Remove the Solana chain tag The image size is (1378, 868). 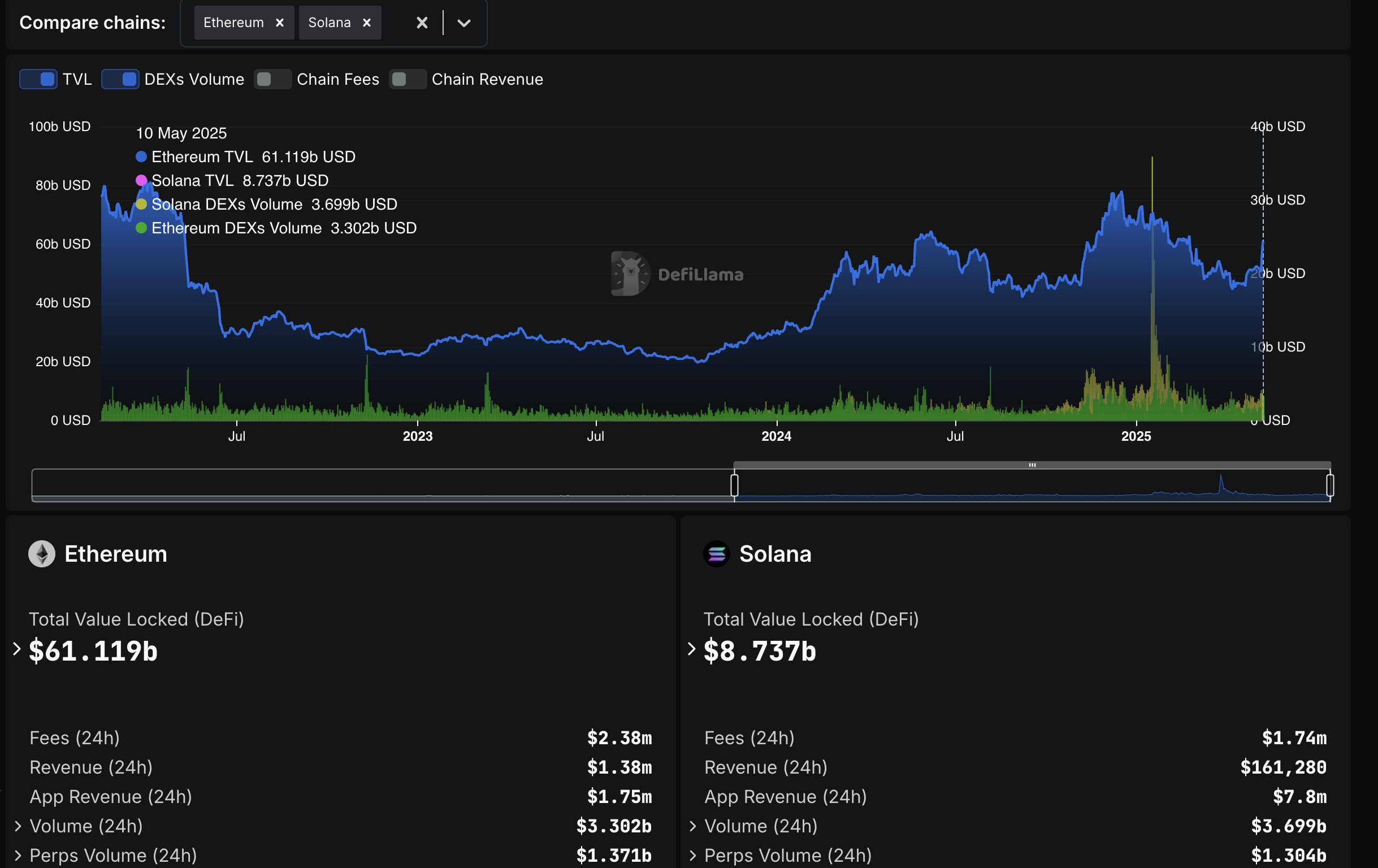pos(367,22)
